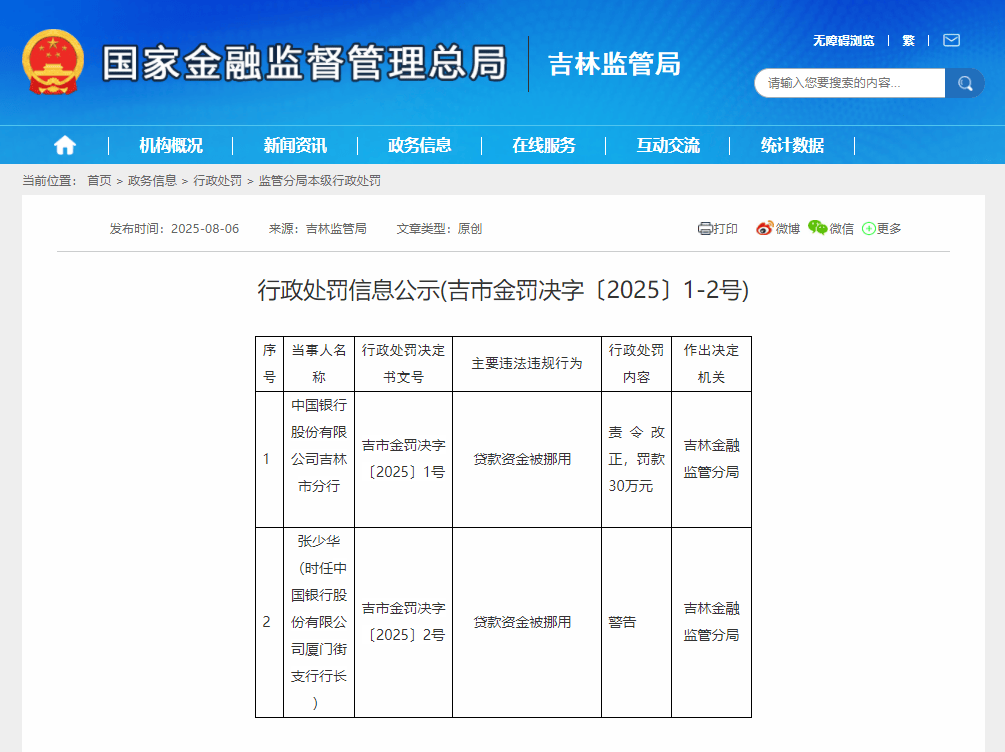This screenshot has width=1005, height=752.
Task: Click 政务信息 breadcrumb link
Action: [152, 181]
